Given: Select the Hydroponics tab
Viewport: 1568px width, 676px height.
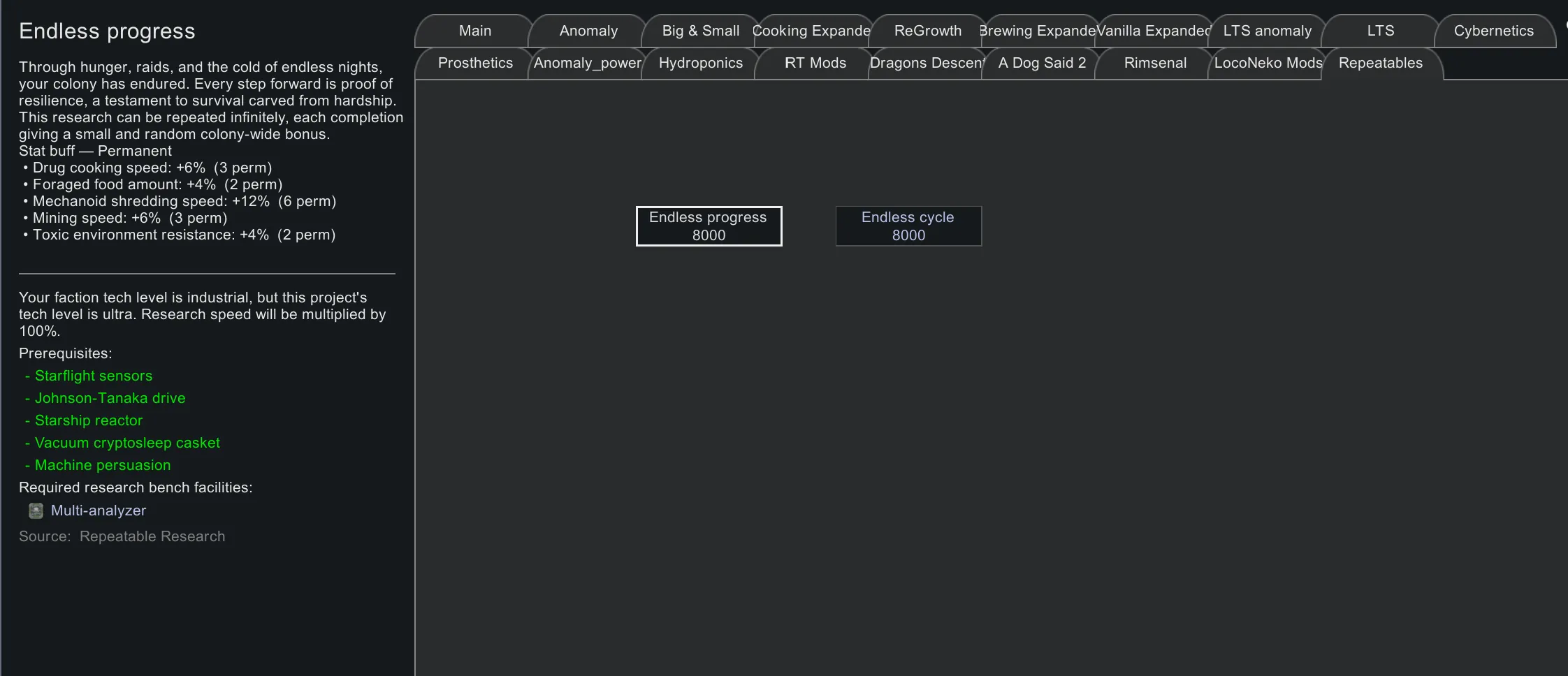Looking at the screenshot, I should click(x=700, y=63).
